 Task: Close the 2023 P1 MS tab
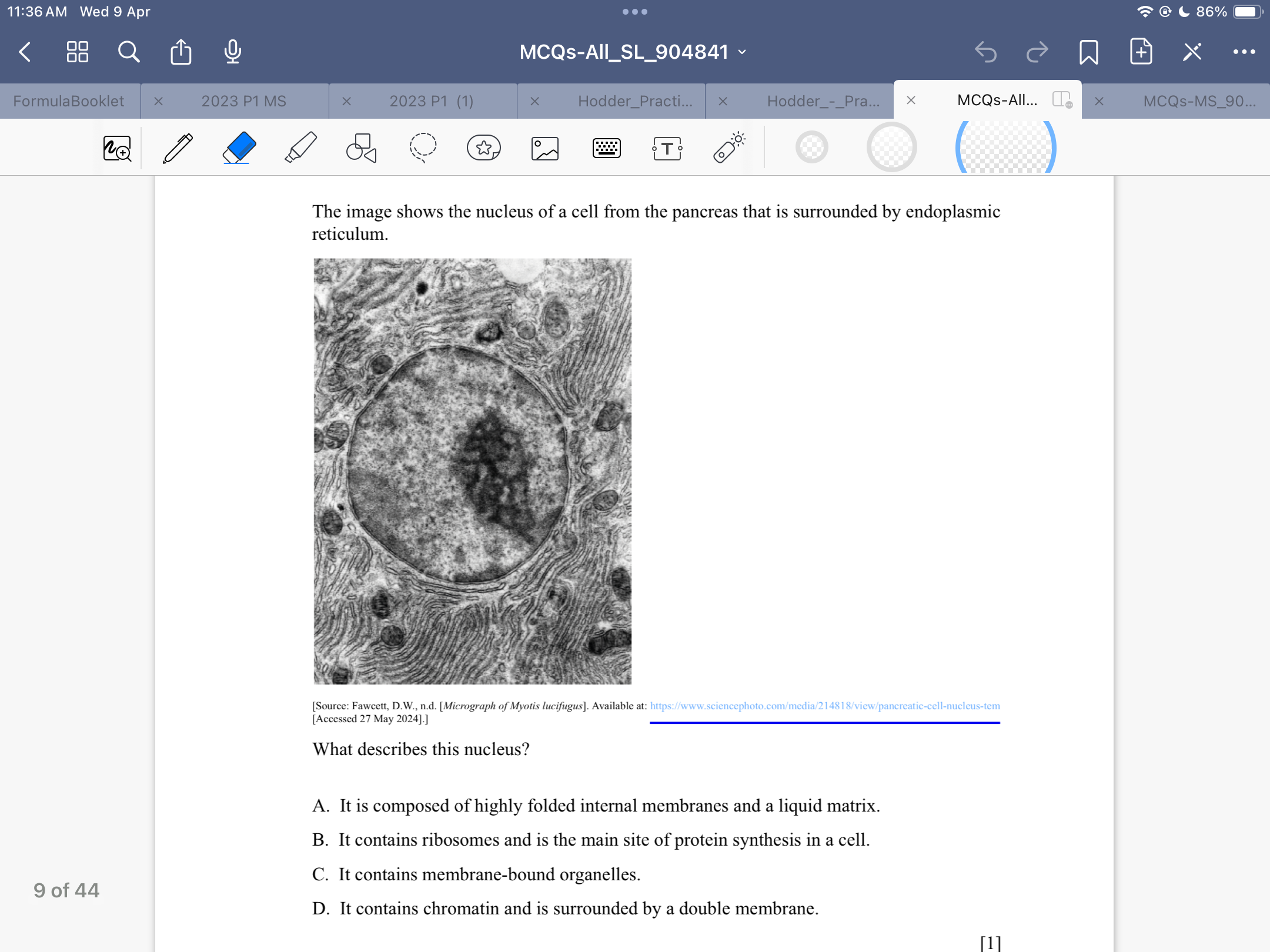pos(158,101)
